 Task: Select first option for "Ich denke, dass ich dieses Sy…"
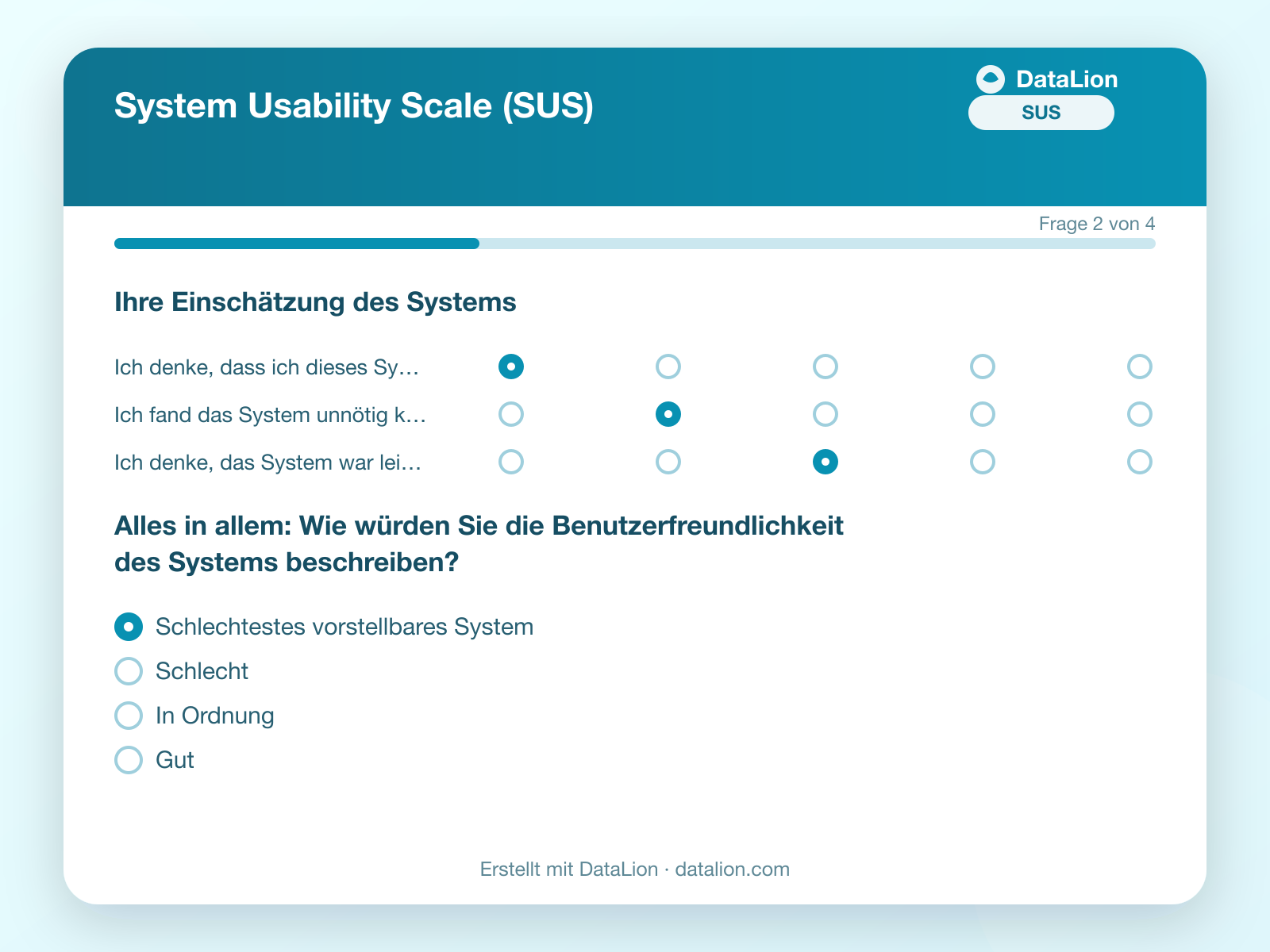point(511,367)
